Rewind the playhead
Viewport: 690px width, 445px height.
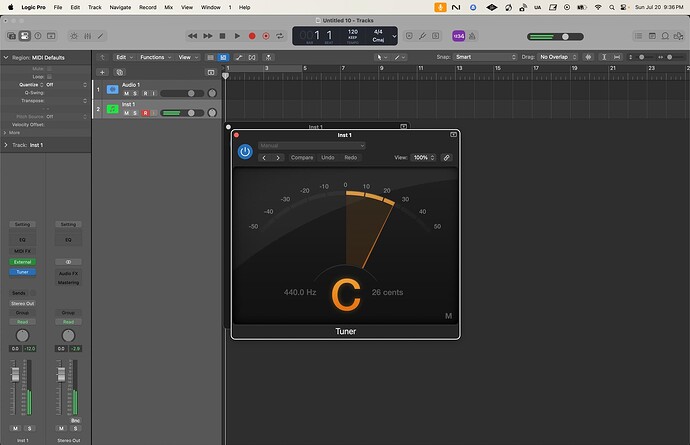(192, 36)
